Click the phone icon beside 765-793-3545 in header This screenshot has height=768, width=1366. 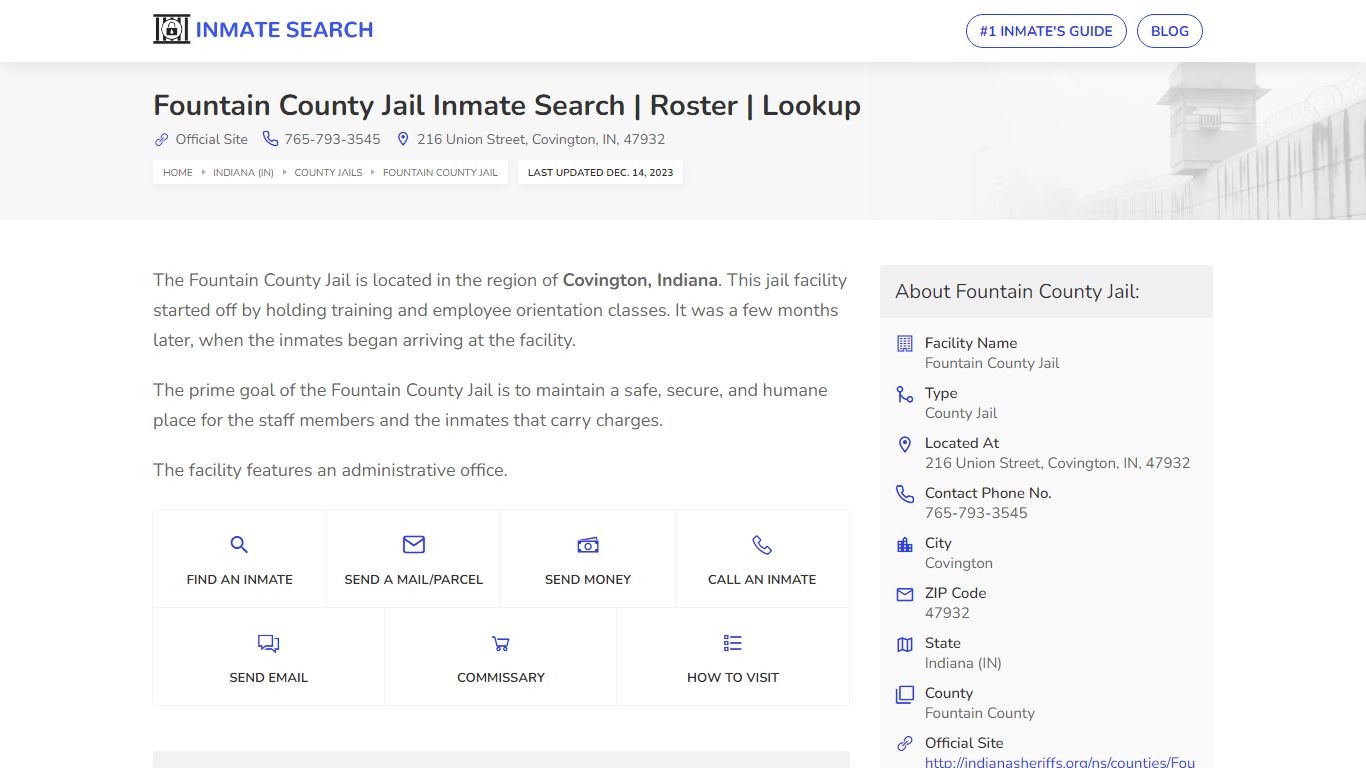[x=270, y=139]
